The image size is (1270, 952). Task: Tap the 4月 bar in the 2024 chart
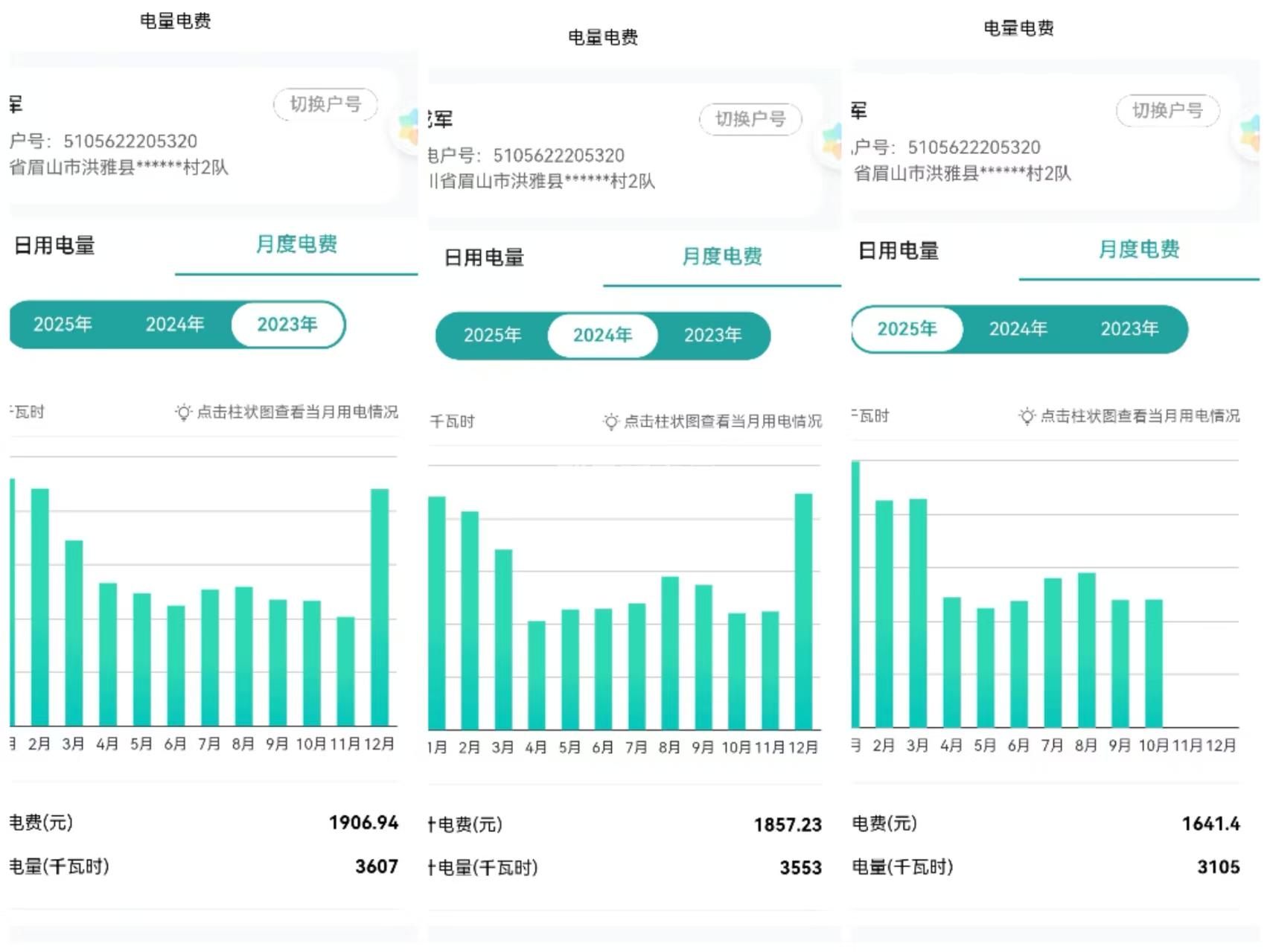[x=536, y=674]
